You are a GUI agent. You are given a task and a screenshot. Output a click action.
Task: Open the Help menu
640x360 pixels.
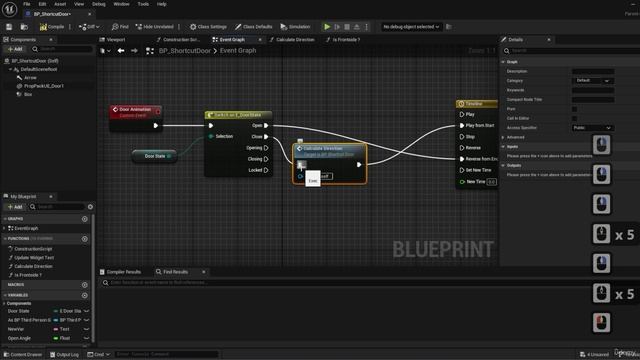coord(162,4)
